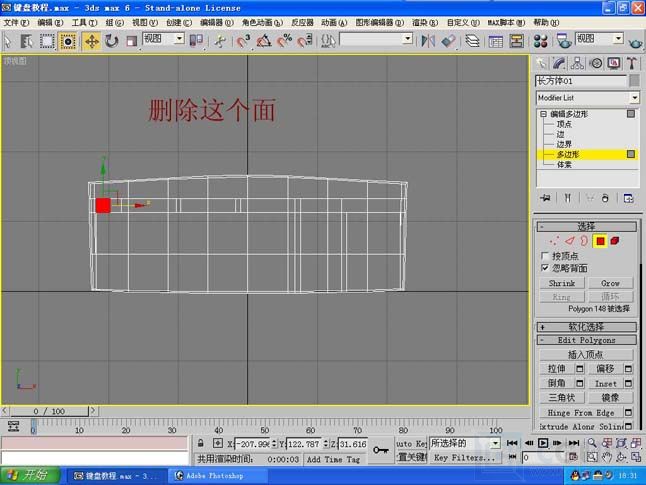This screenshot has height=485, width=646.
Task: Uncheck 忽略背面 checkbox
Action: pyautogui.click(x=545, y=268)
